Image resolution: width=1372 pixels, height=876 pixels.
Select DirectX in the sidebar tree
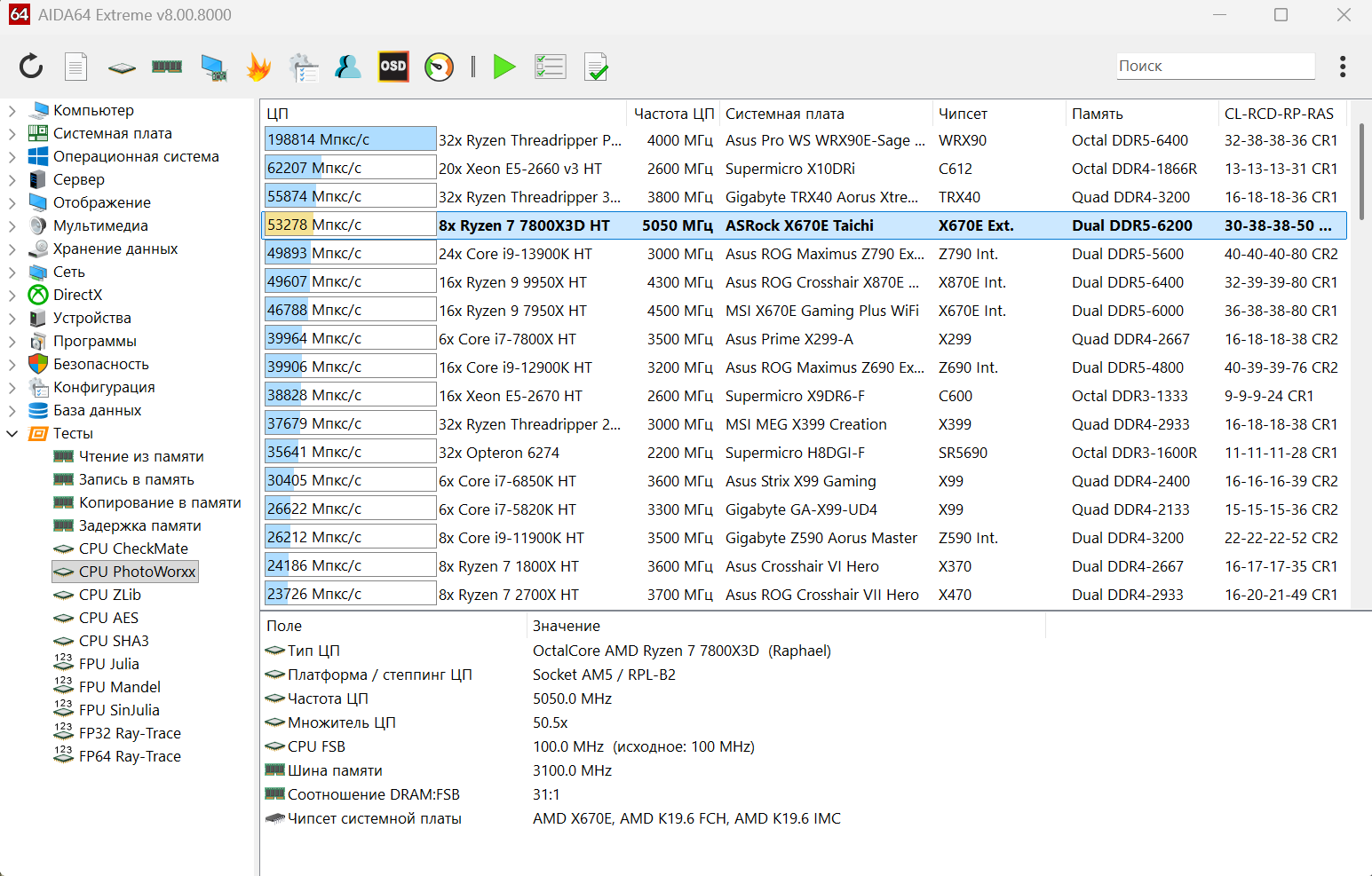pos(77,295)
